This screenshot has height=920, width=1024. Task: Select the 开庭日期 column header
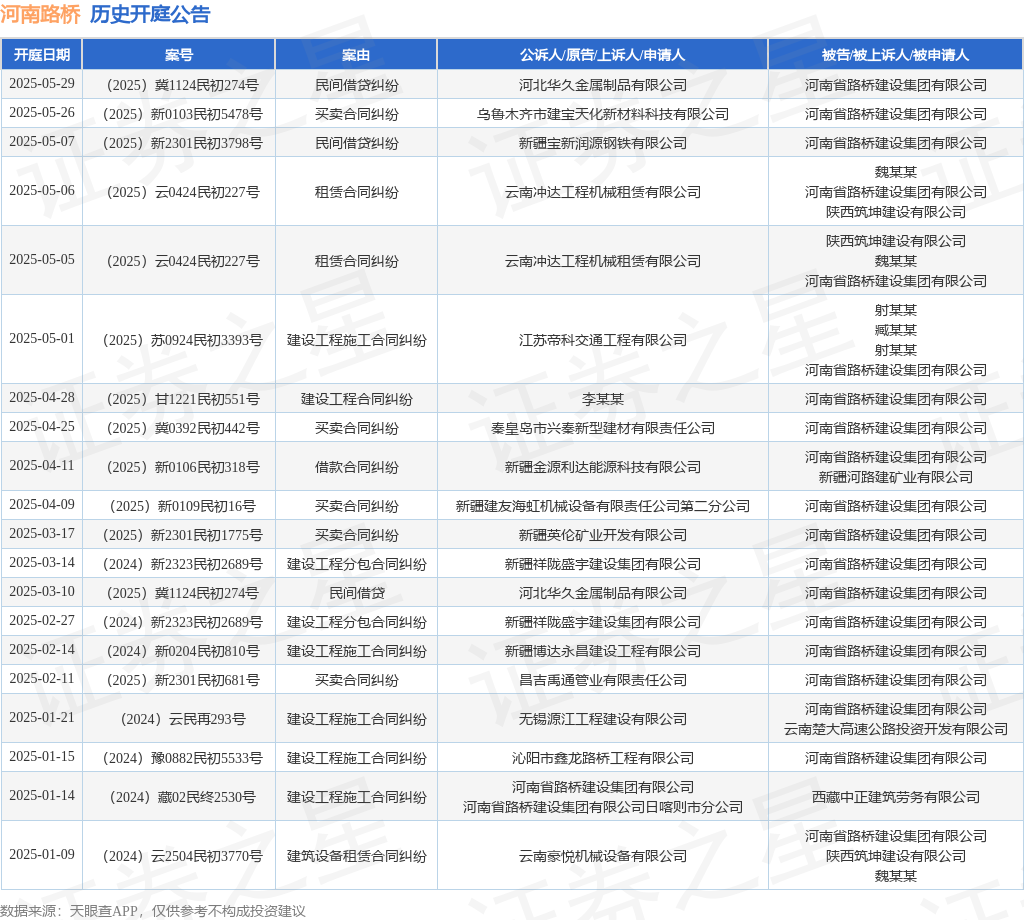click(x=42, y=55)
